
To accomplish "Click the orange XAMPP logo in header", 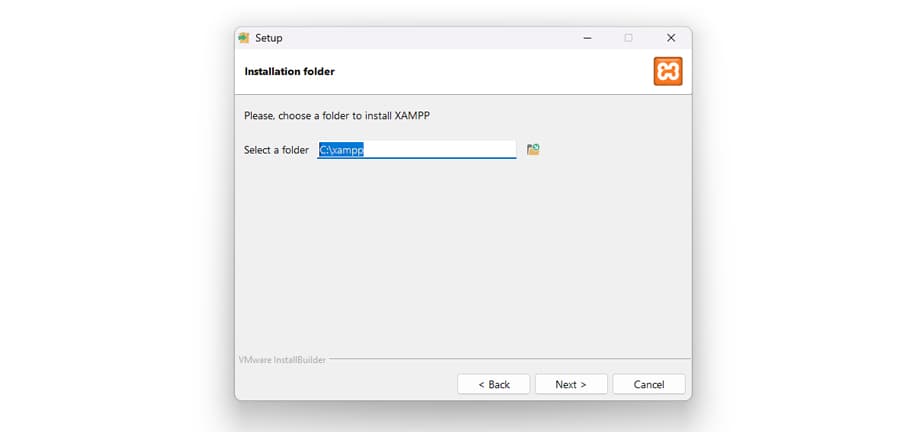I will (668, 72).
